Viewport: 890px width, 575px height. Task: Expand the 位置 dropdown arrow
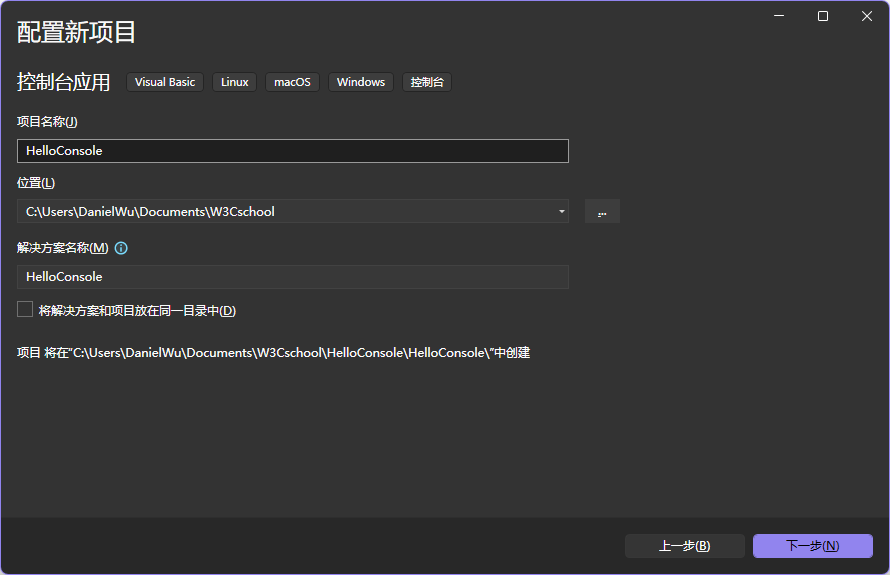562,211
